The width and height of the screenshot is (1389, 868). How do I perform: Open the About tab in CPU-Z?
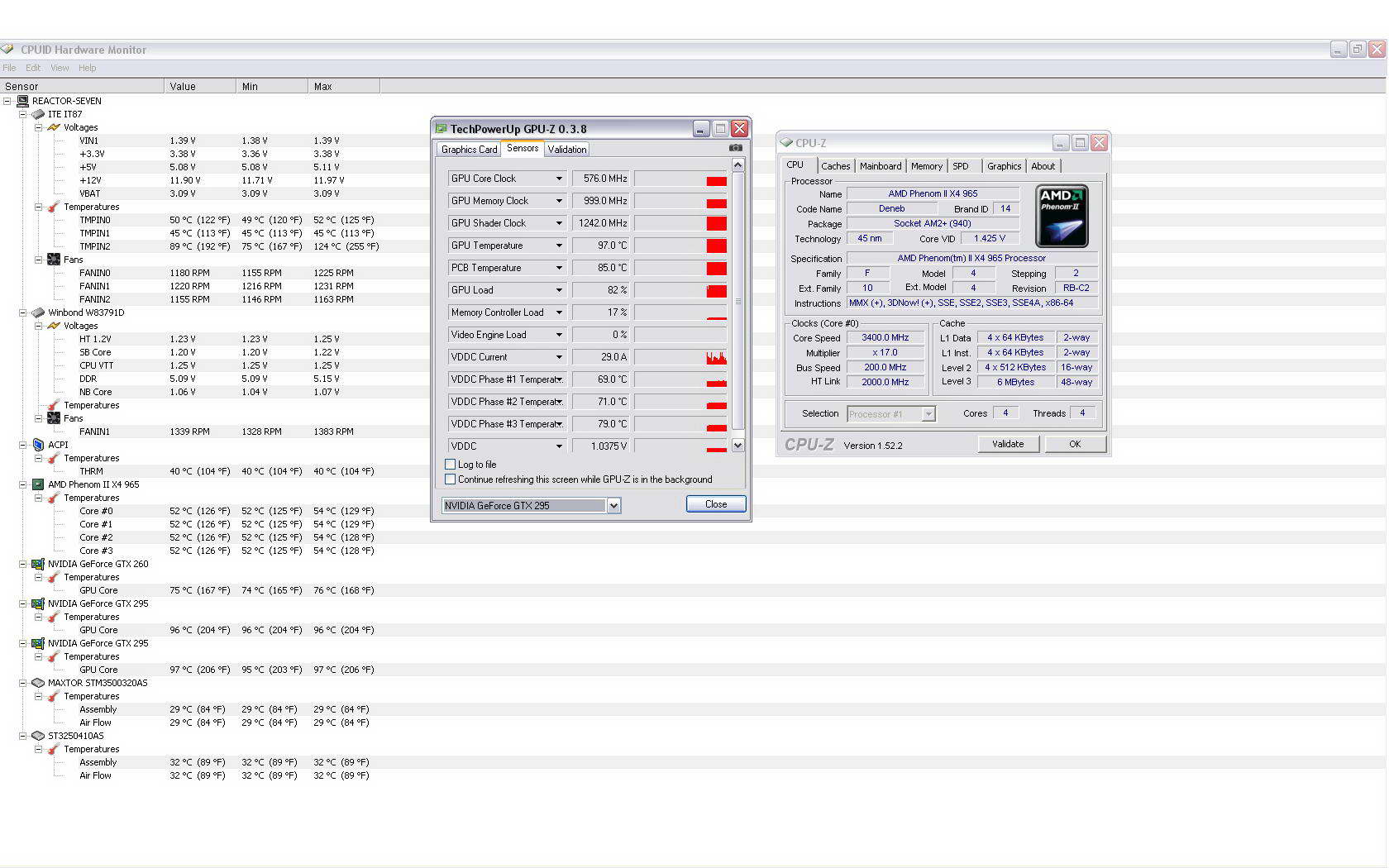pyautogui.click(x=1043, y=166)
